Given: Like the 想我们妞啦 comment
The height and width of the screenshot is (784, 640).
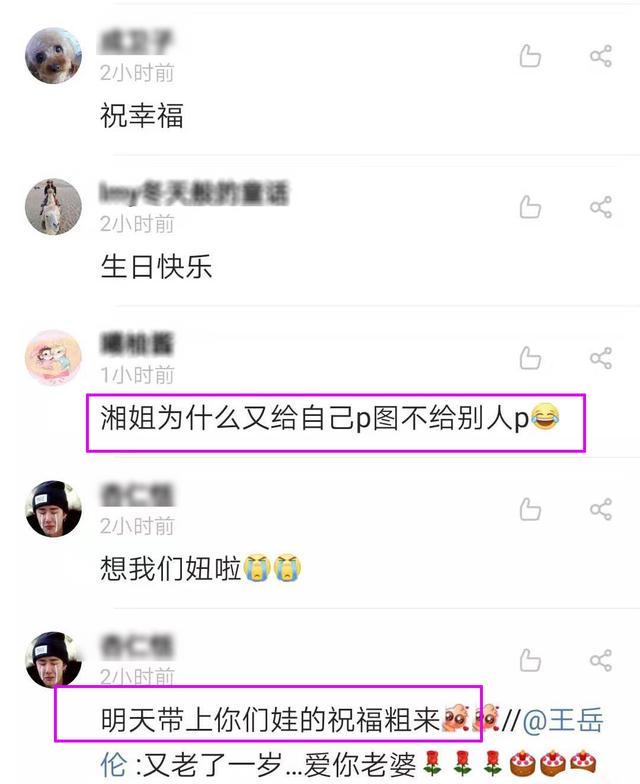Looking at the screenshot, I should click(x=530, y=510).
